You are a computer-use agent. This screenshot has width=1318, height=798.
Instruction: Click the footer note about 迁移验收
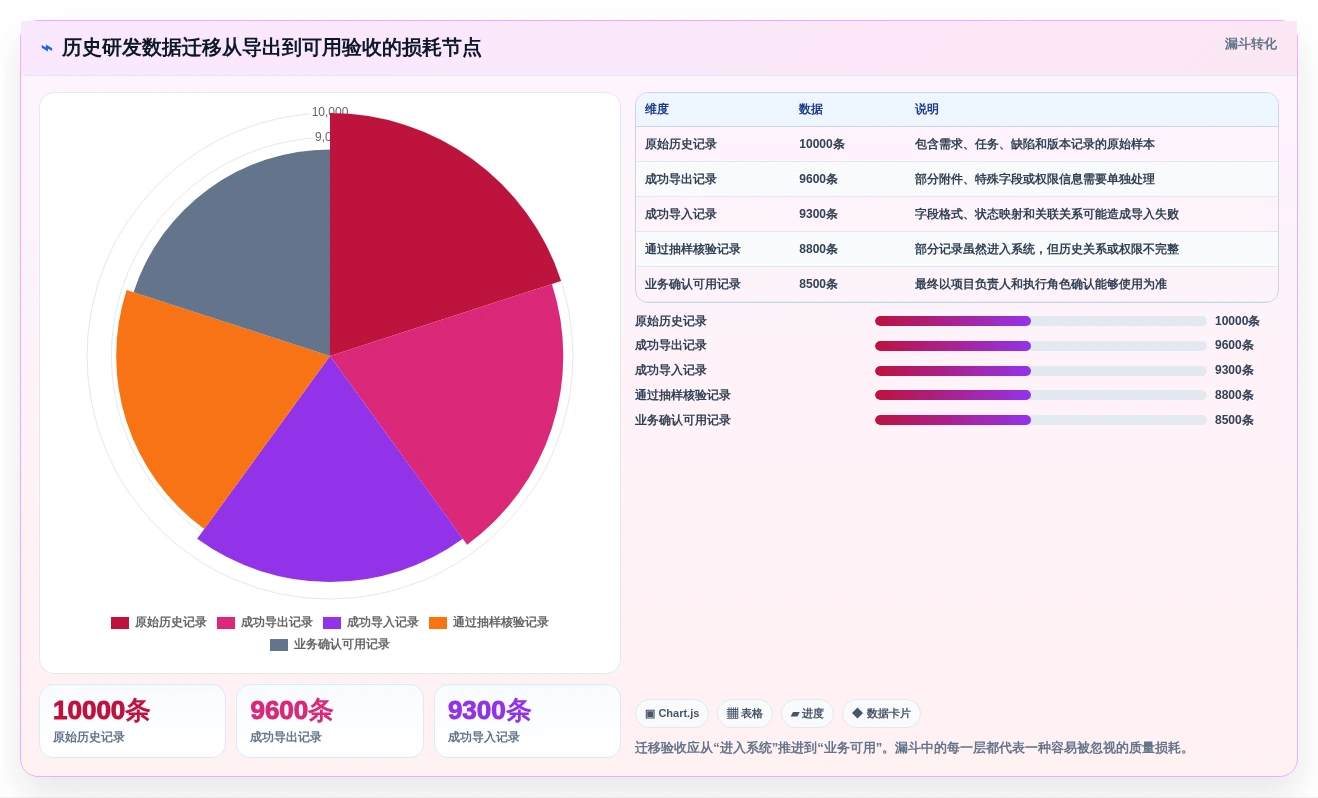pyautogui.click(x=914, y=748)
